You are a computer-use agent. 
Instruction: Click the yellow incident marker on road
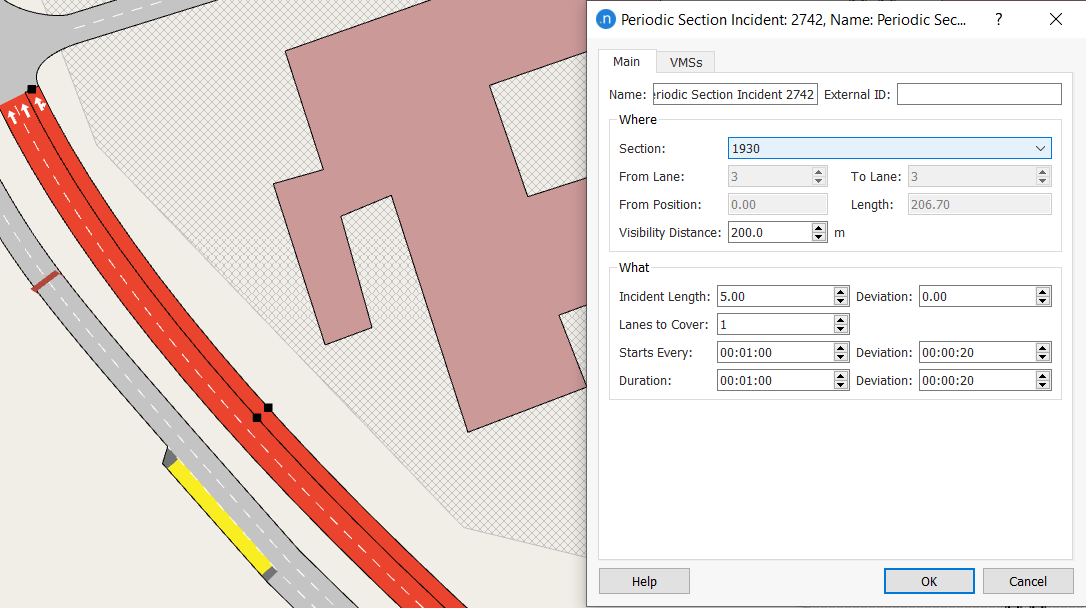point(220,516)
